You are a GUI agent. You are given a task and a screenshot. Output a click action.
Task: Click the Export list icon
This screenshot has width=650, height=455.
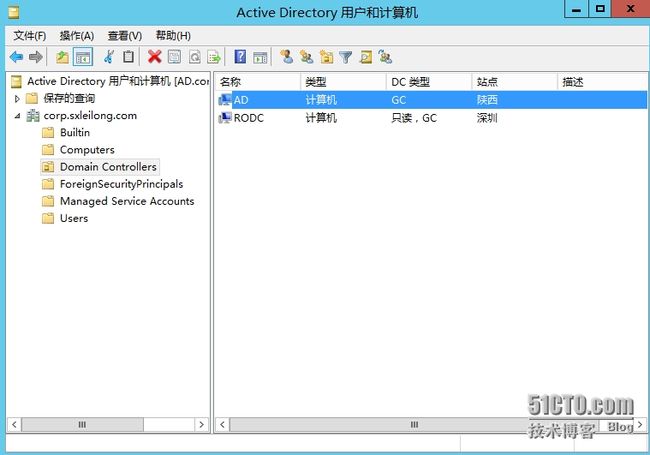pyautogui.click(x=214, y=57)
